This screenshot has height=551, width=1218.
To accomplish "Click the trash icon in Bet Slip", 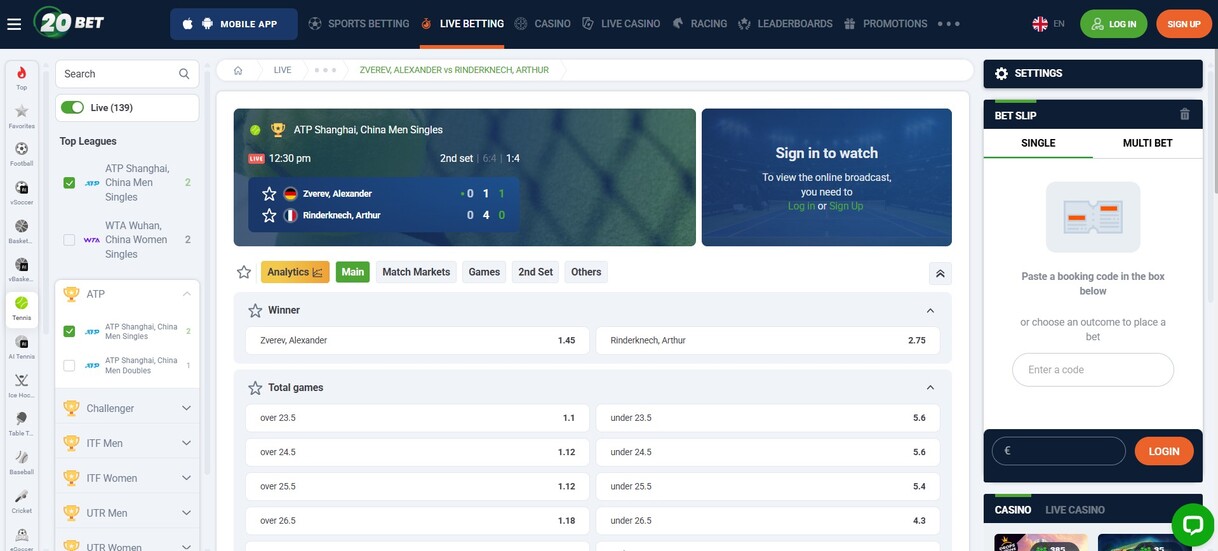I will click(1185, 115).
